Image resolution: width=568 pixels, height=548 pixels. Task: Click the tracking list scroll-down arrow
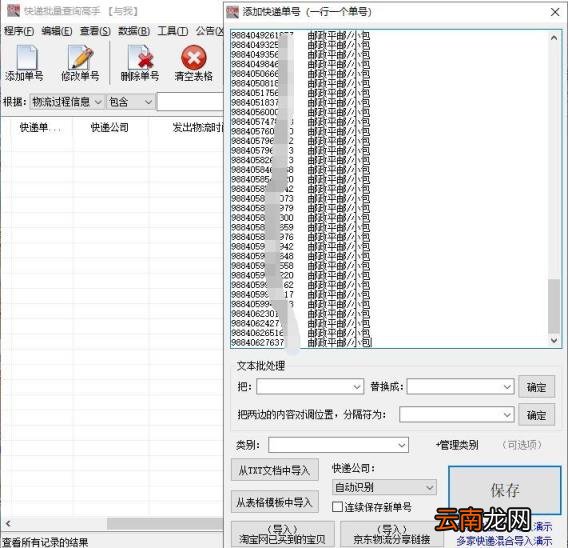point(554,340)
